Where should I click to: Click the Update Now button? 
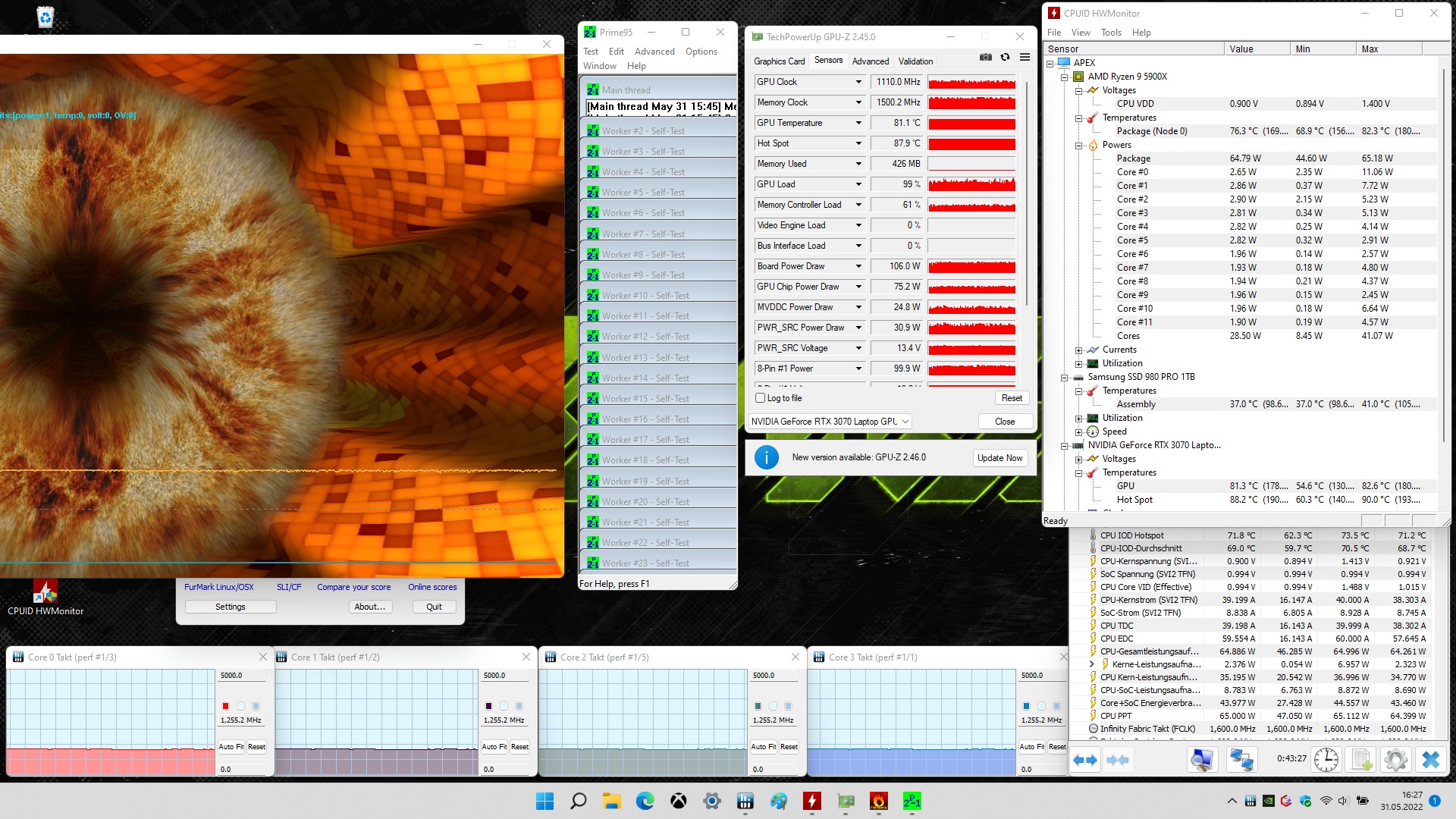[x=999, y=458]
